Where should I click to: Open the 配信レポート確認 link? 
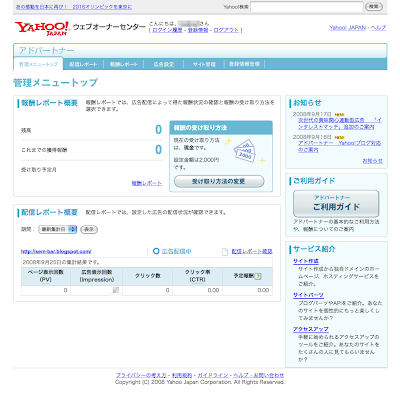click(252, 251)
